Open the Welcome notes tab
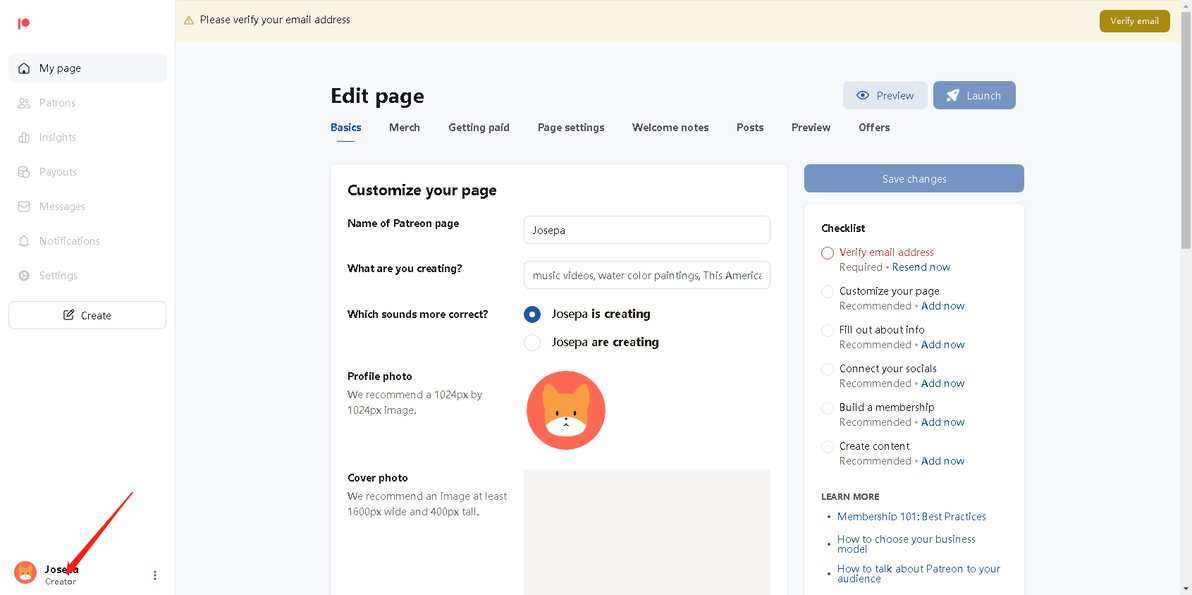 (x=670, y=128)
